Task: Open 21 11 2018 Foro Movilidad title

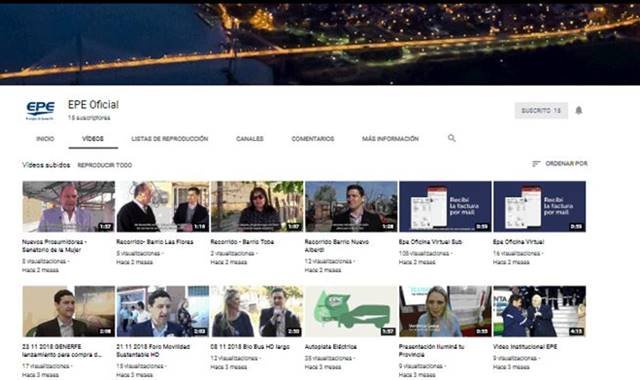Action: click(153, 351)
